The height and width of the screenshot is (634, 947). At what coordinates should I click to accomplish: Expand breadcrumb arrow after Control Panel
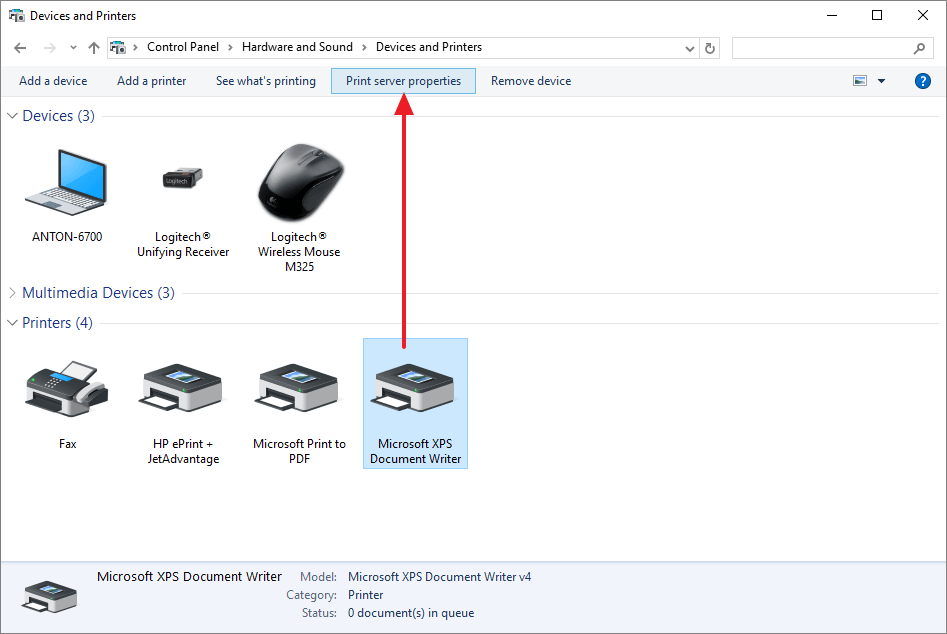click(230, 48)
